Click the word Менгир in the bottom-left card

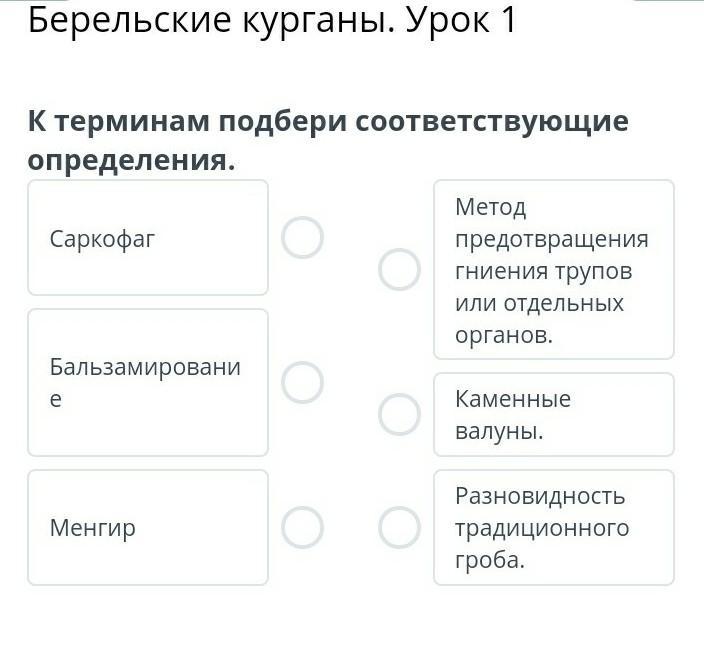pos(93,528)
